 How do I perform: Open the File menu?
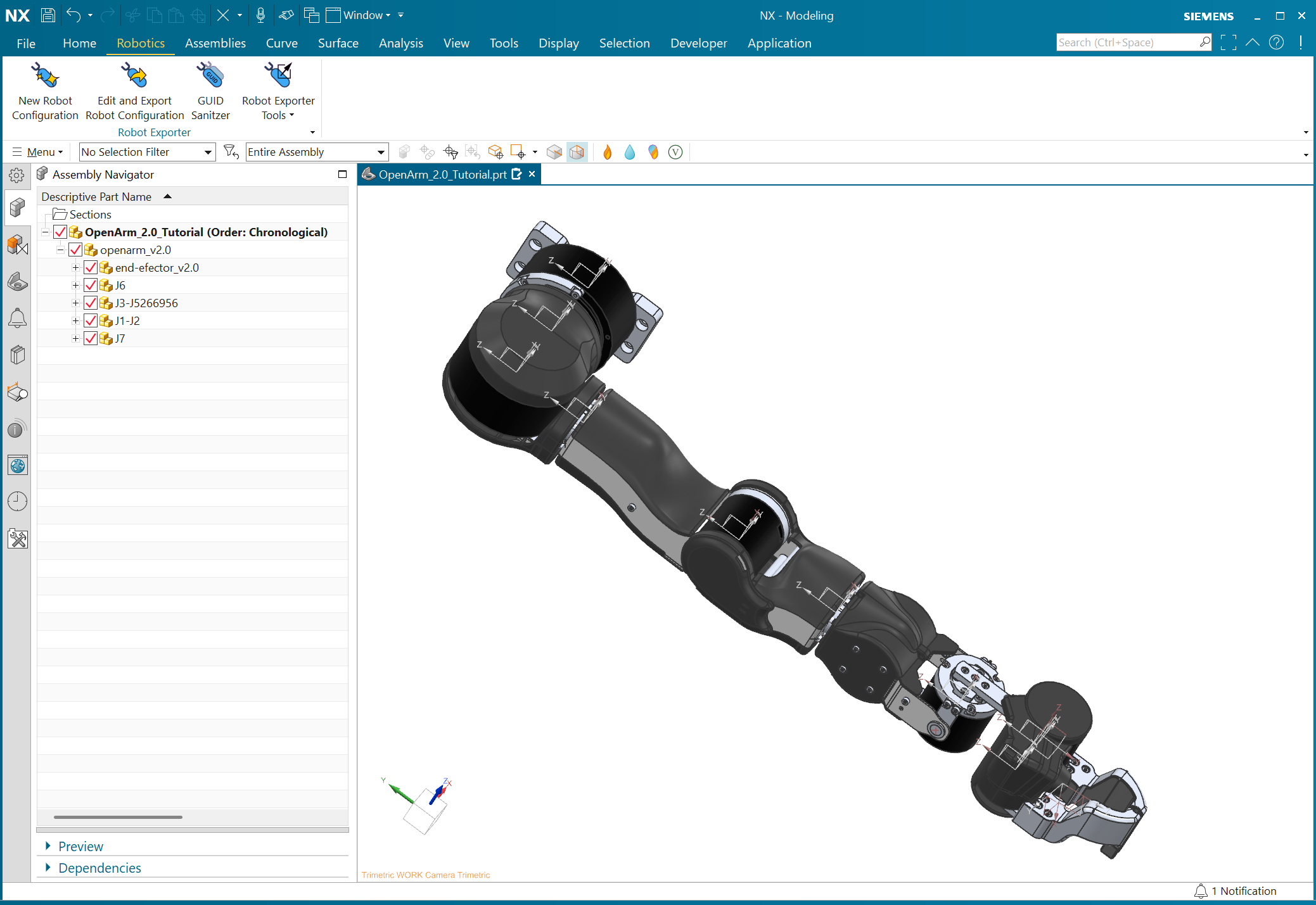tap(26, 43)
